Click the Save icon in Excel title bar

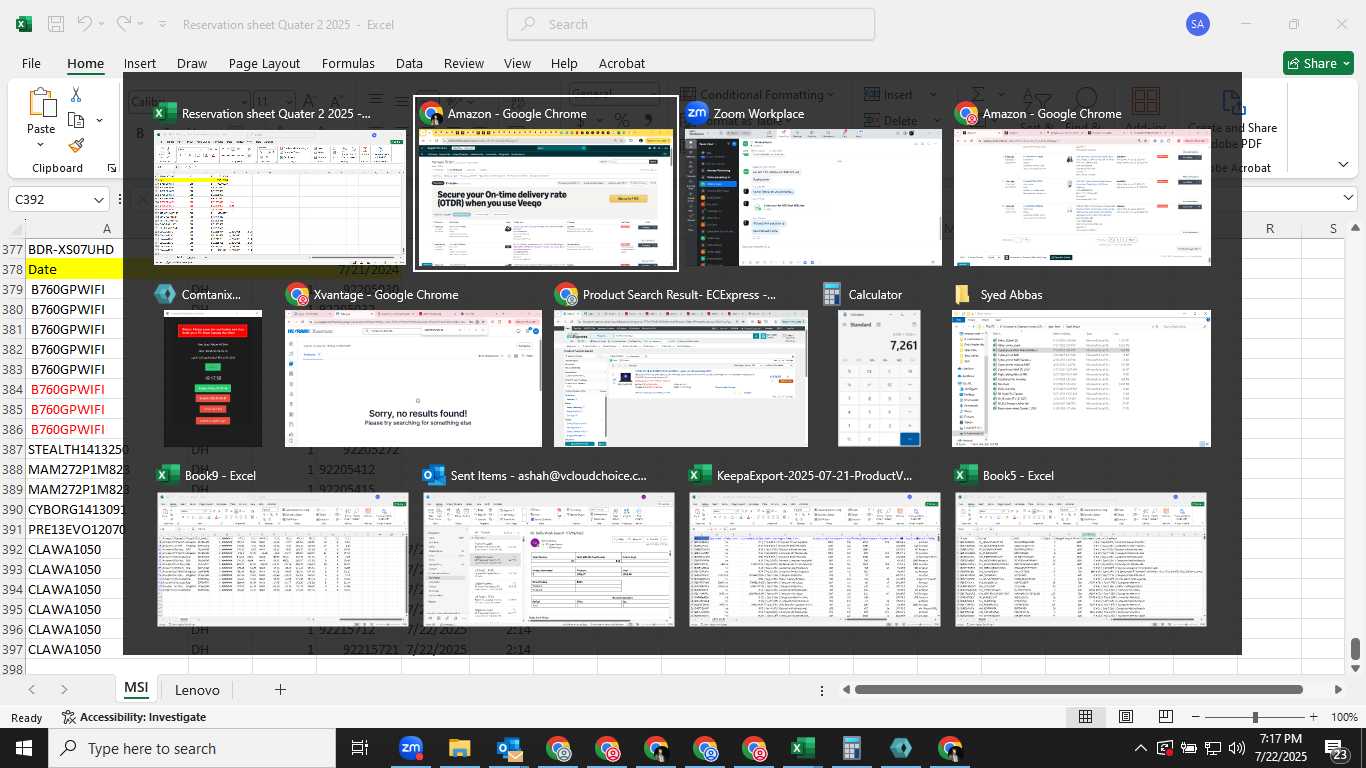pyautogui.click(x=56, y=24)
